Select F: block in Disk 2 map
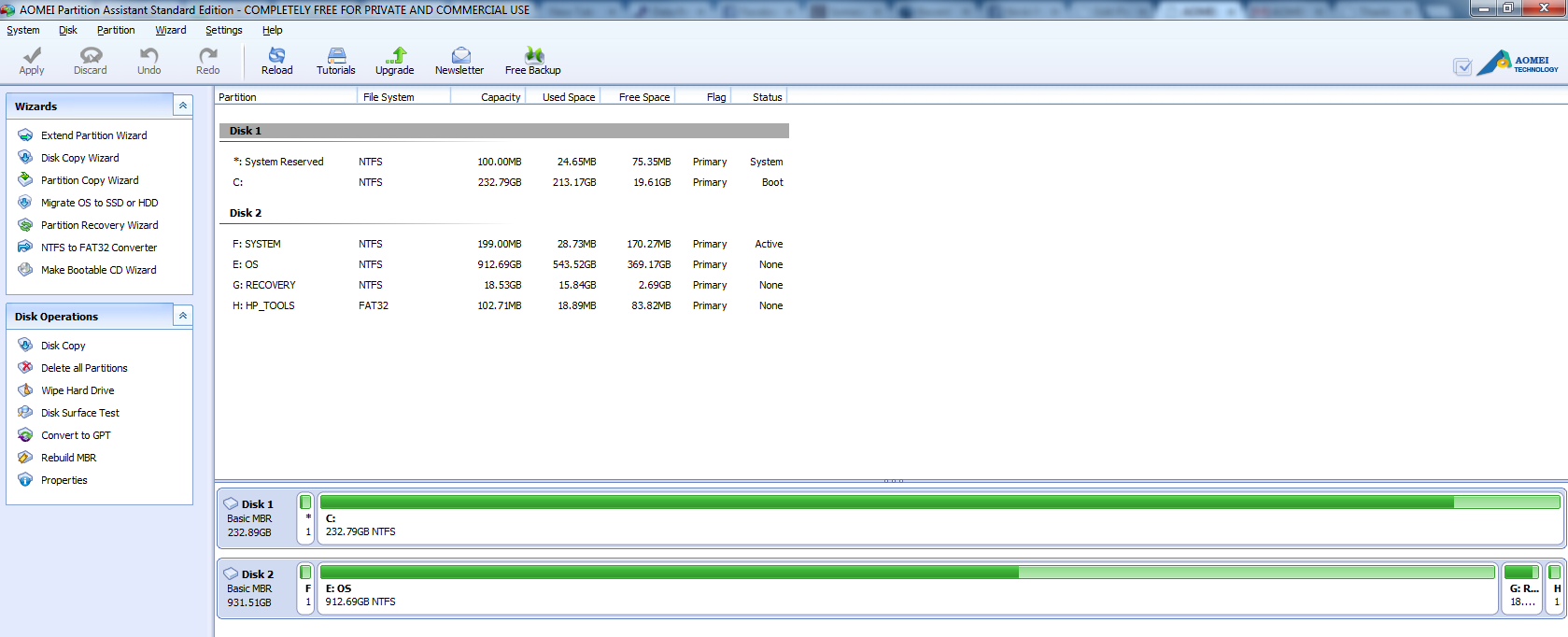This screenshot has height=637, width=1568. click(305, 588)
